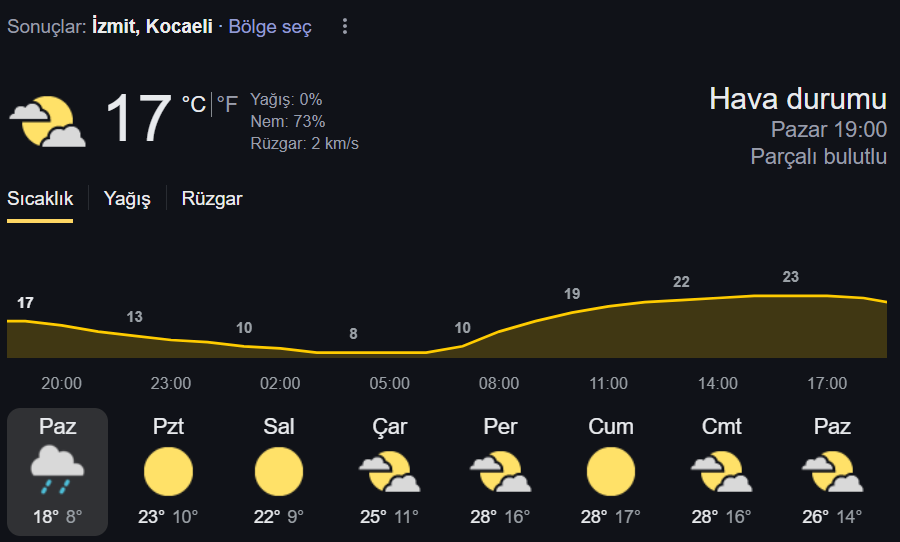
Task: Click the 23 degree point on the chart
Action: [x=790, y=277]
